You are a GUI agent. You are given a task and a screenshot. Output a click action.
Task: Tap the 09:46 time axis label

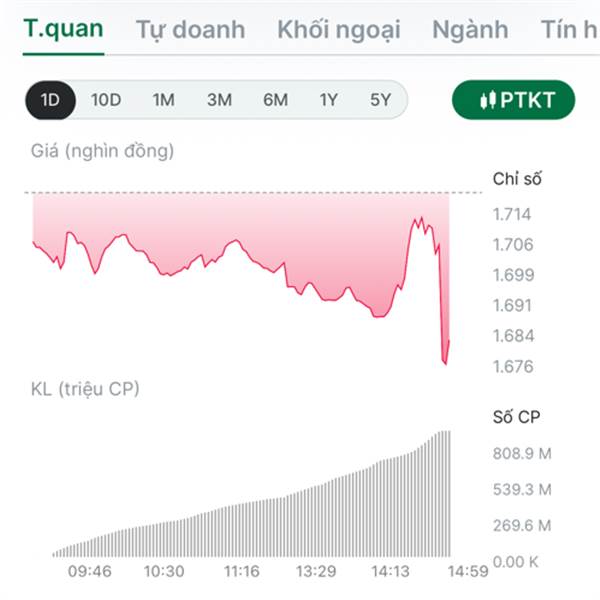[x=89, y=571]
